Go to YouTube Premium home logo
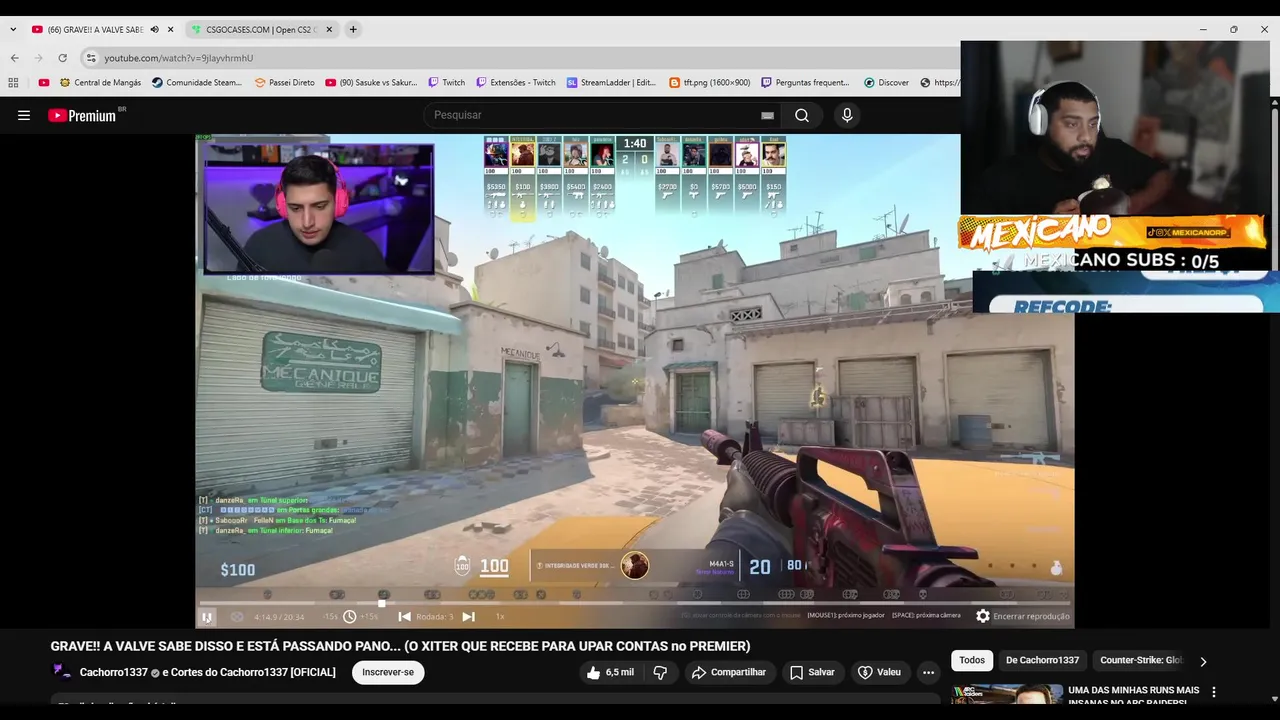Image resolution: width=1280 pixels, height=720 pixels. [82, 115]
